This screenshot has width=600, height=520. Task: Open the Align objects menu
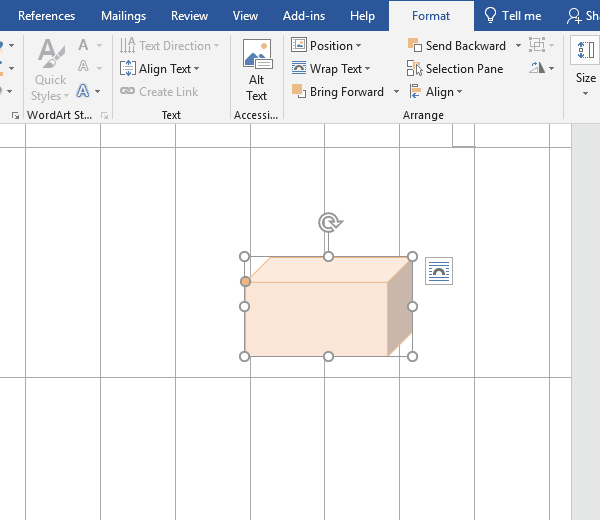436,92
